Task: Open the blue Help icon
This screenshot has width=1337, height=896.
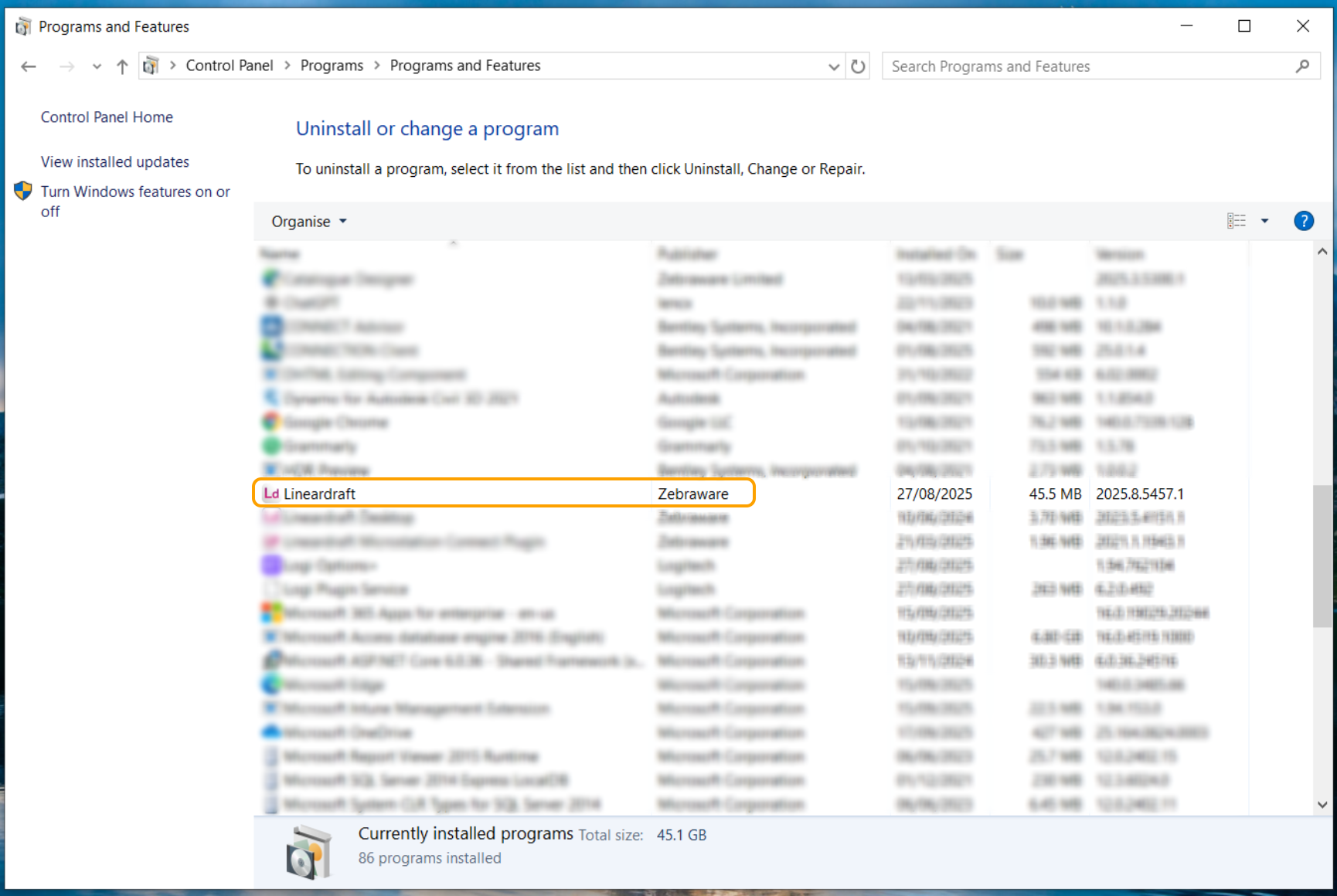Action: (x=1304, y=221)
